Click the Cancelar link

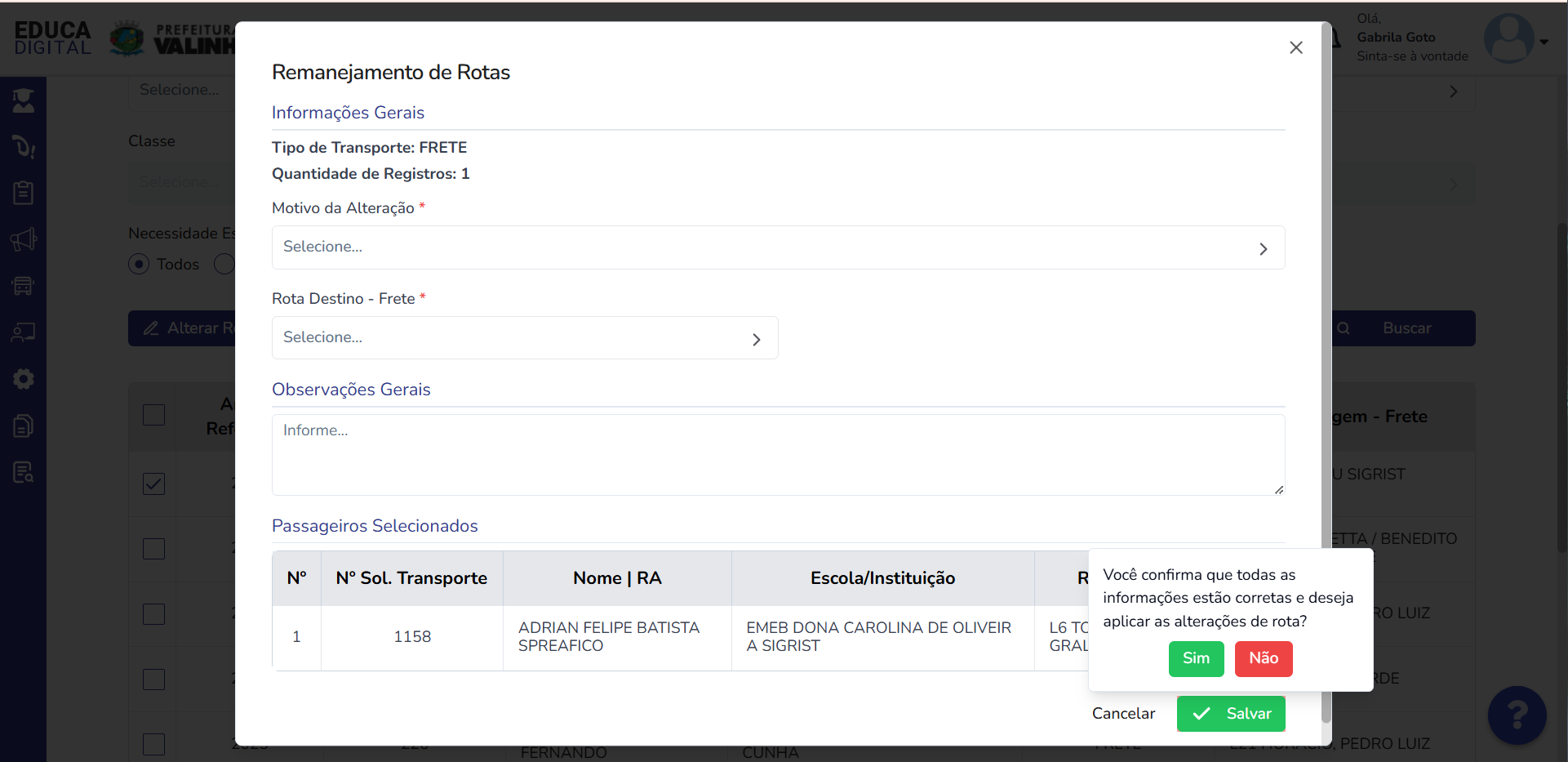1123,713
